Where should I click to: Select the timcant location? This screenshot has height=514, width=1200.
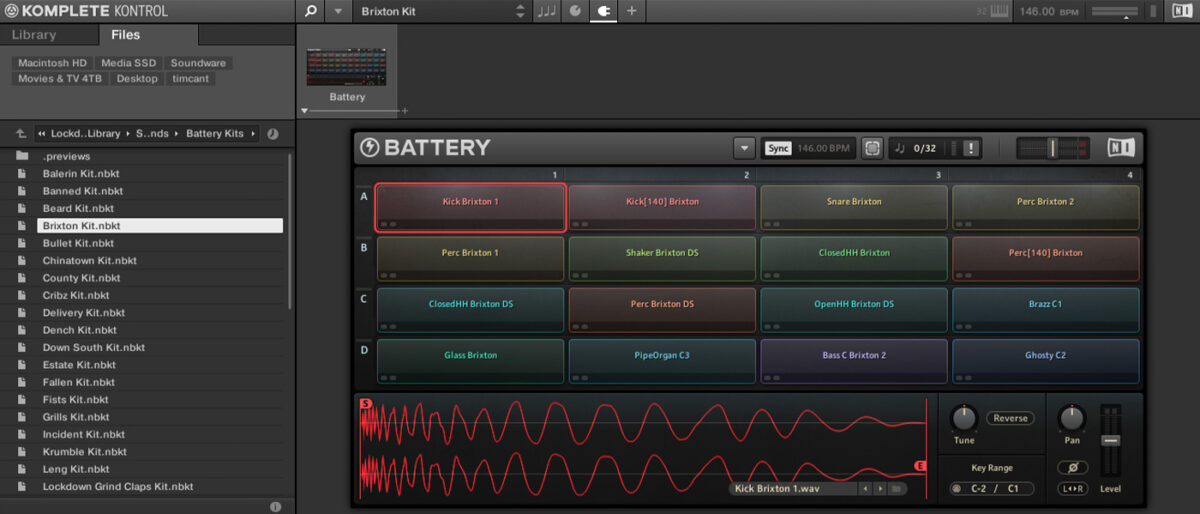point(191,78)
